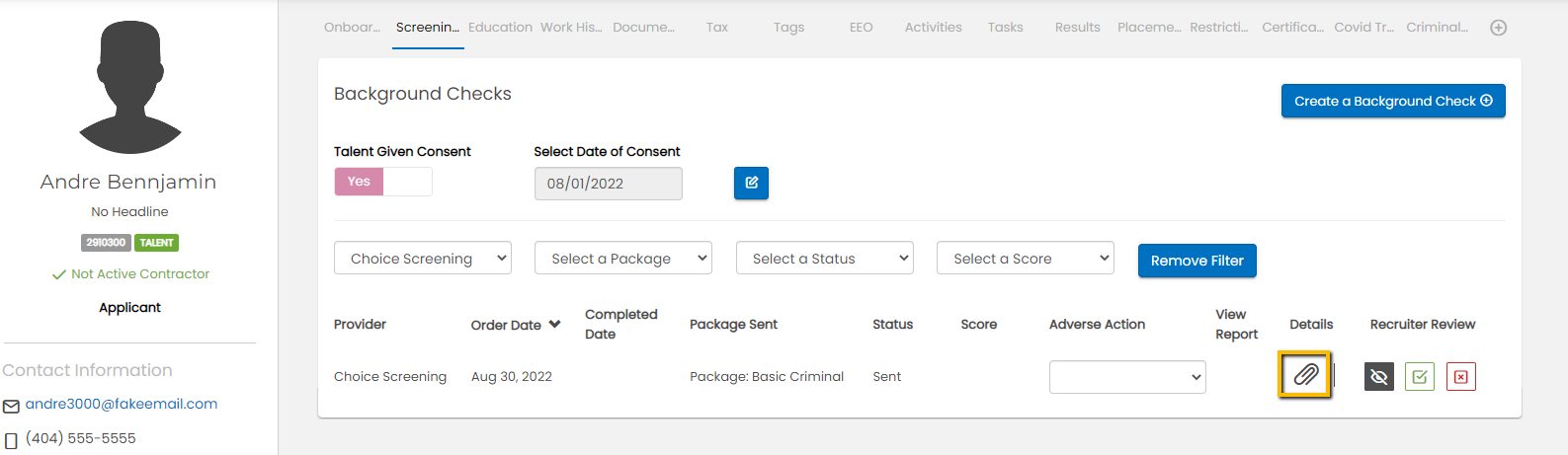Switch to the Work History tab
This screenshot has height=455, width=1568.
[x=571, y=28]
